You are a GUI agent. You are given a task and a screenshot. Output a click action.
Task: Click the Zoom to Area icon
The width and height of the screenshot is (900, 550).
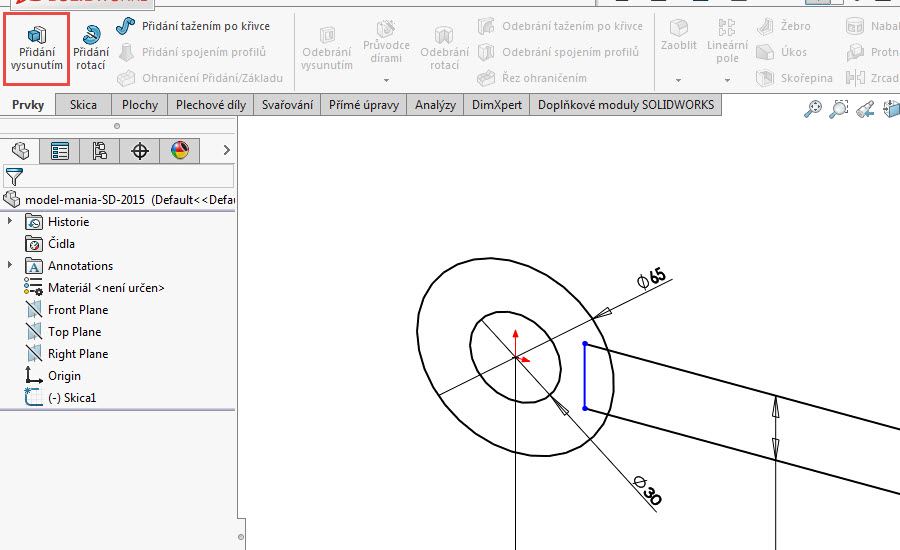(x=839, y=109)
